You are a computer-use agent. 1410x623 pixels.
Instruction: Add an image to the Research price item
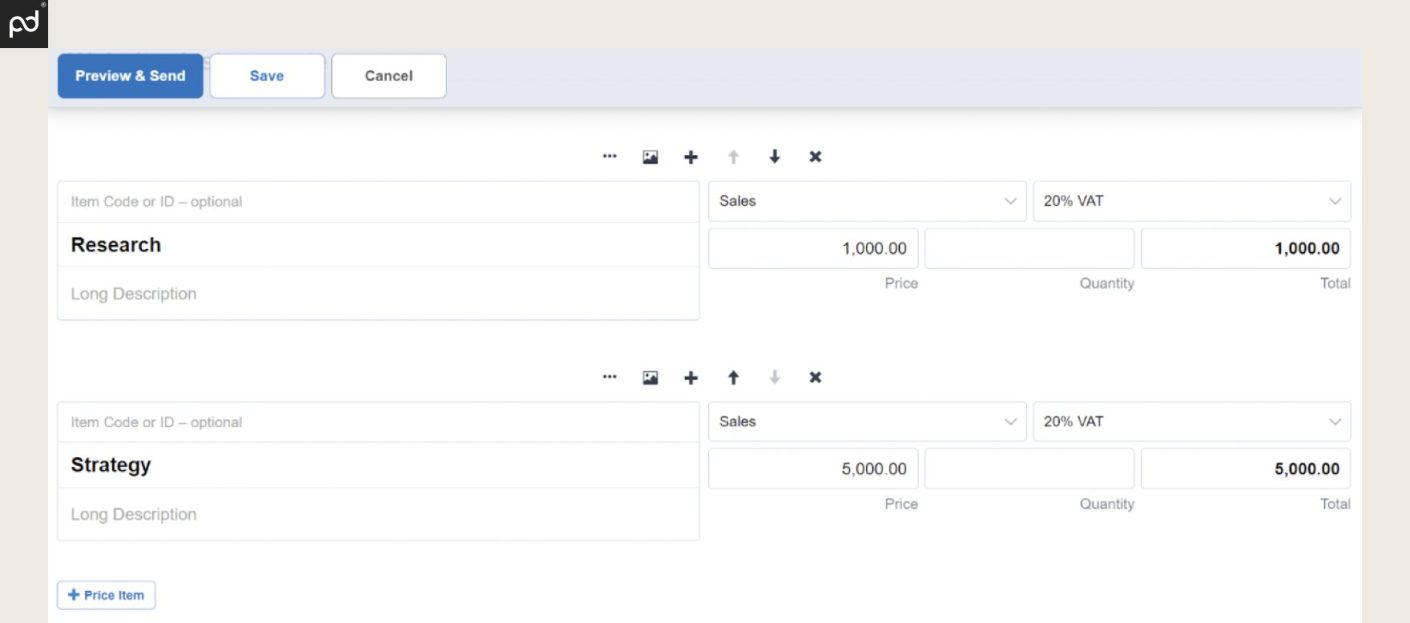click(650, 156)
